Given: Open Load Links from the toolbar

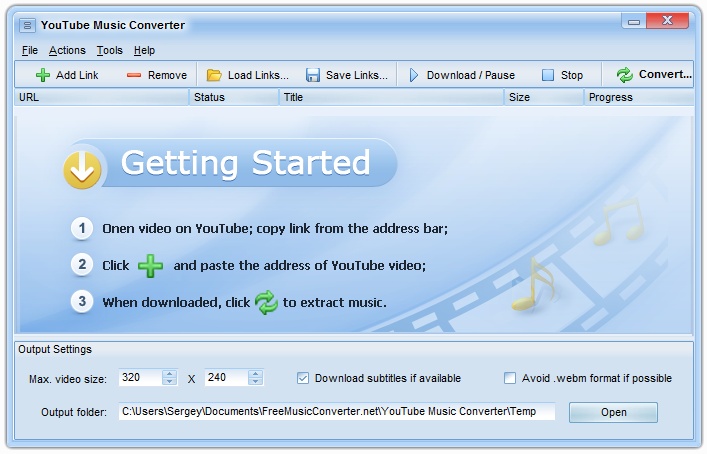Looking at the screenshot, I should click(247, 75).
